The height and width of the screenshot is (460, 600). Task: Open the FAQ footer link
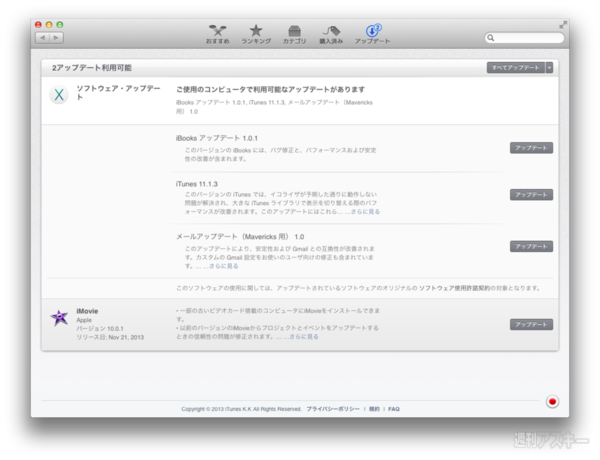pos(394,409)
